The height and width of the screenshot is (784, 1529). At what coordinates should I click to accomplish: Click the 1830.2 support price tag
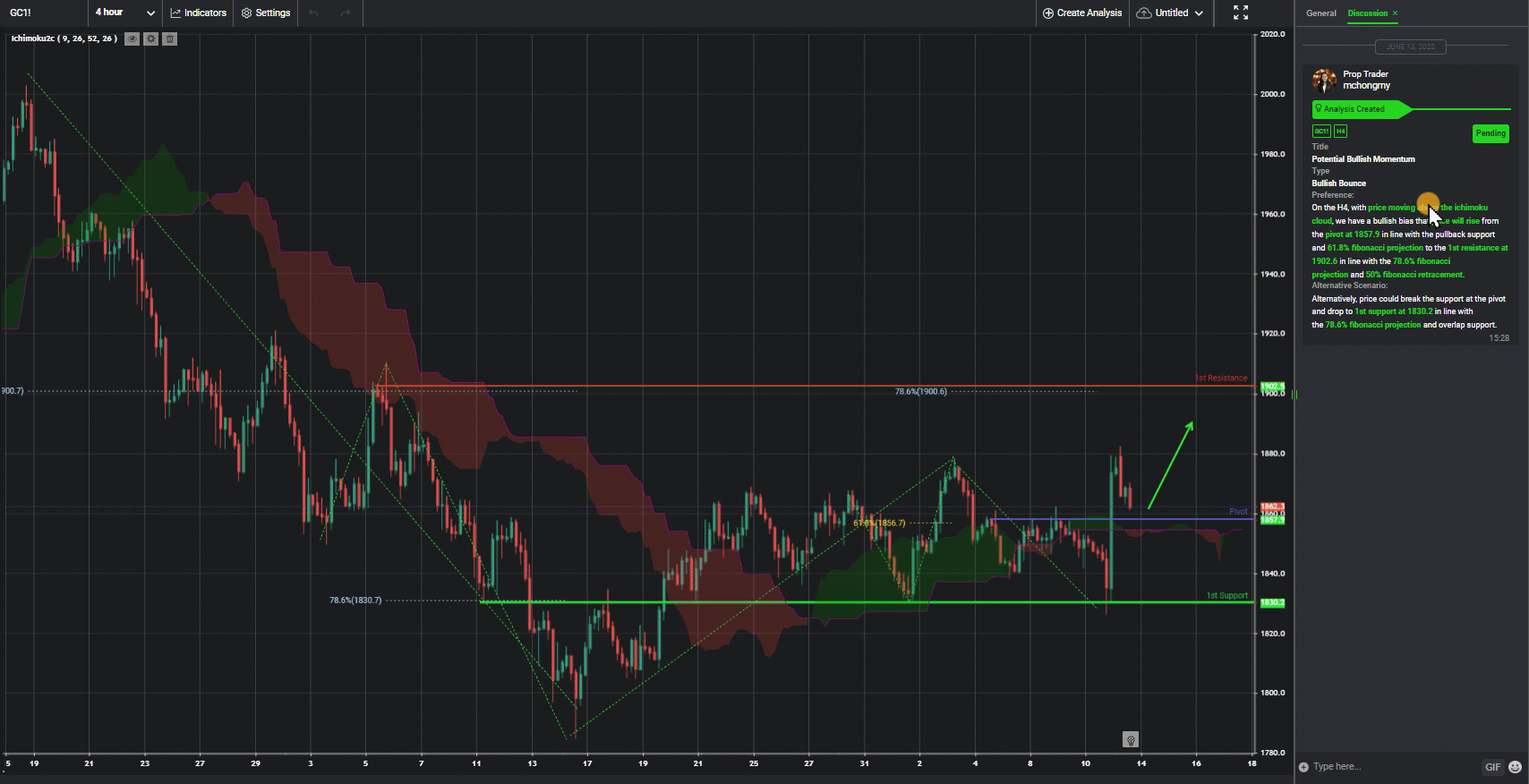[1272, 603]
